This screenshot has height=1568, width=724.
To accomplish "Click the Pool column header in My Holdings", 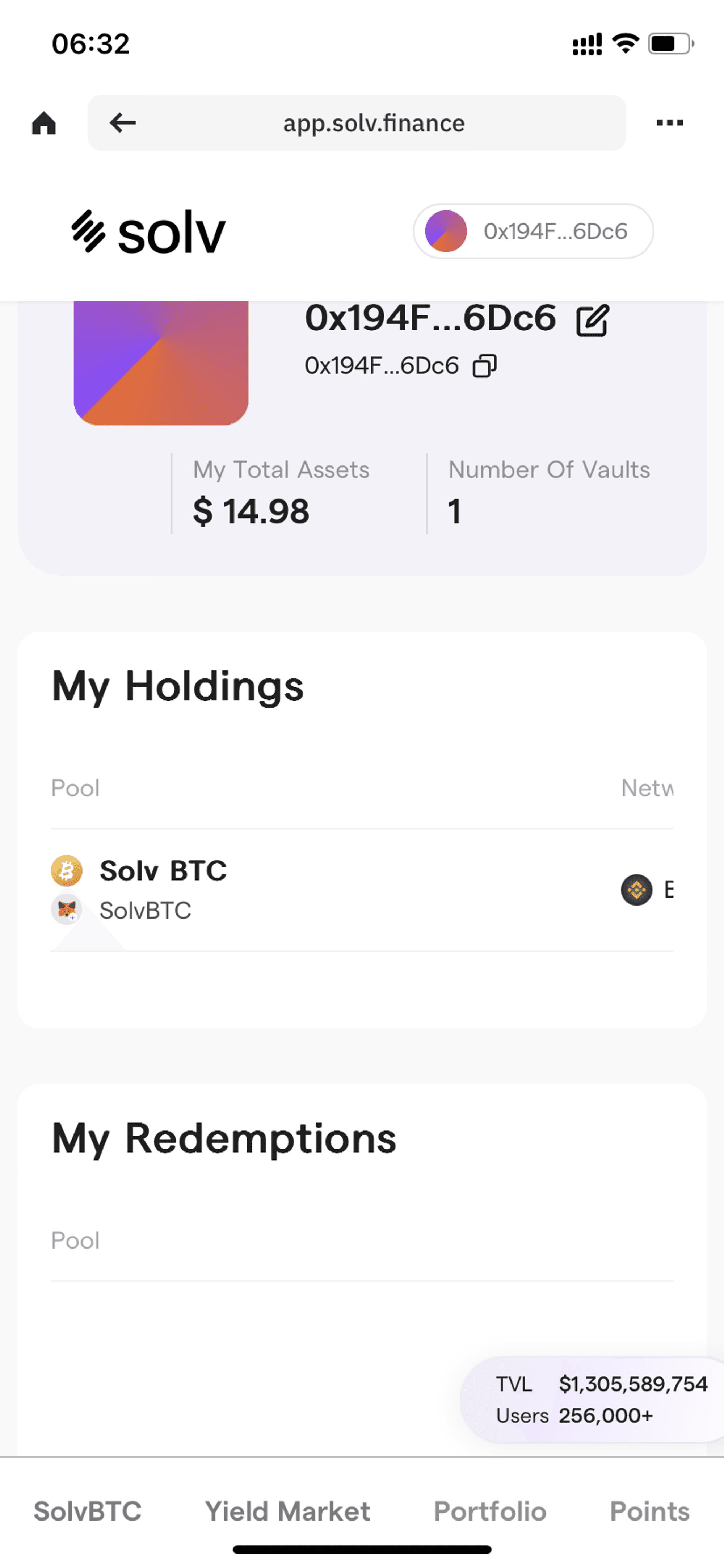I will tap(75, 788).
